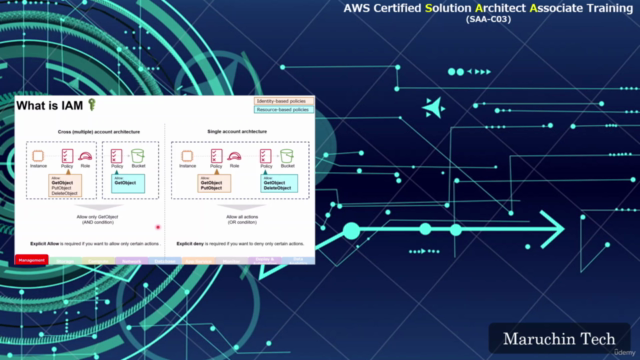Click the orange policy box listing GetObject, PutObject, DeleteObject

(x=65, y=185)
